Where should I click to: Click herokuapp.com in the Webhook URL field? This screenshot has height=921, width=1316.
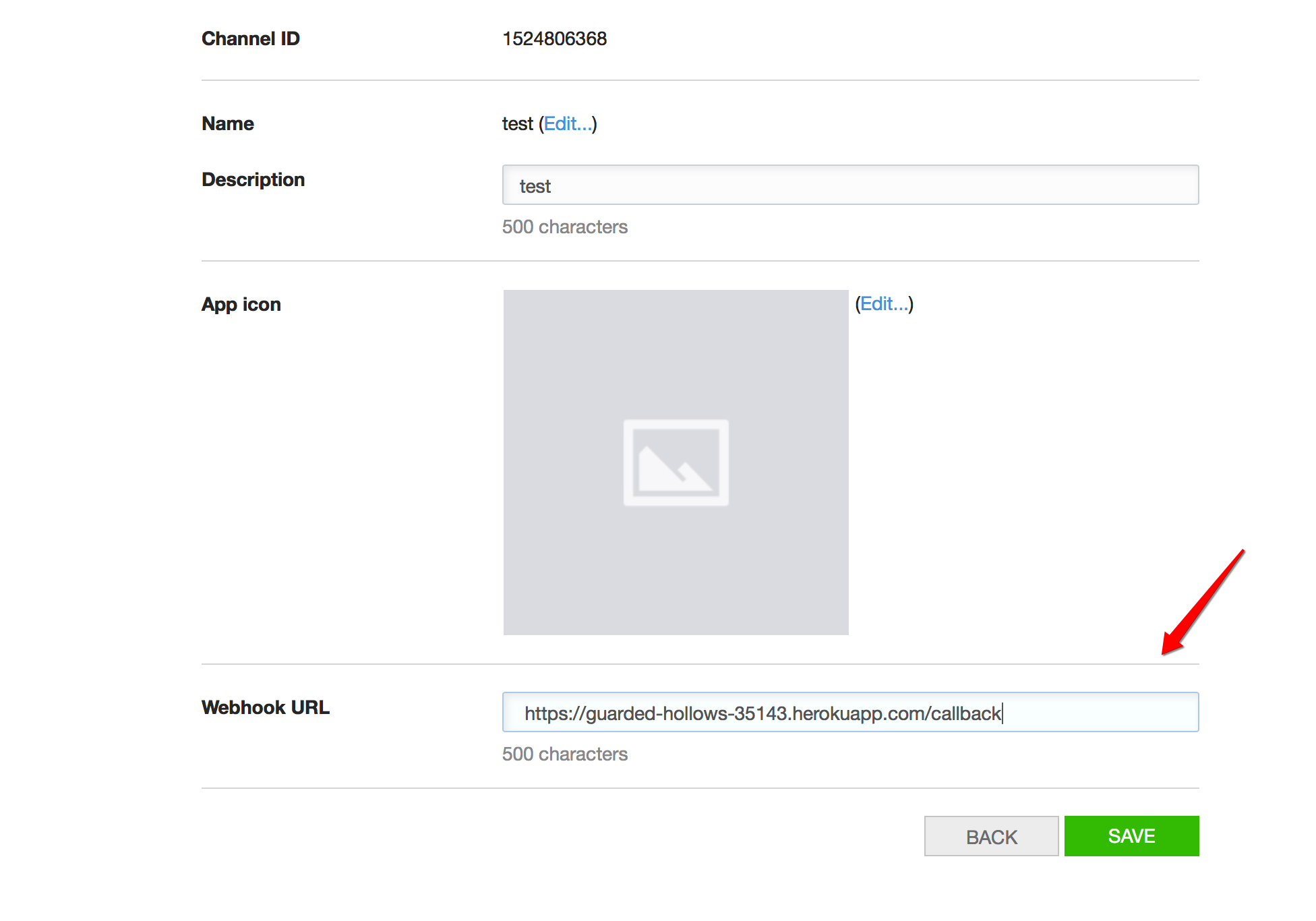[858, 713]
